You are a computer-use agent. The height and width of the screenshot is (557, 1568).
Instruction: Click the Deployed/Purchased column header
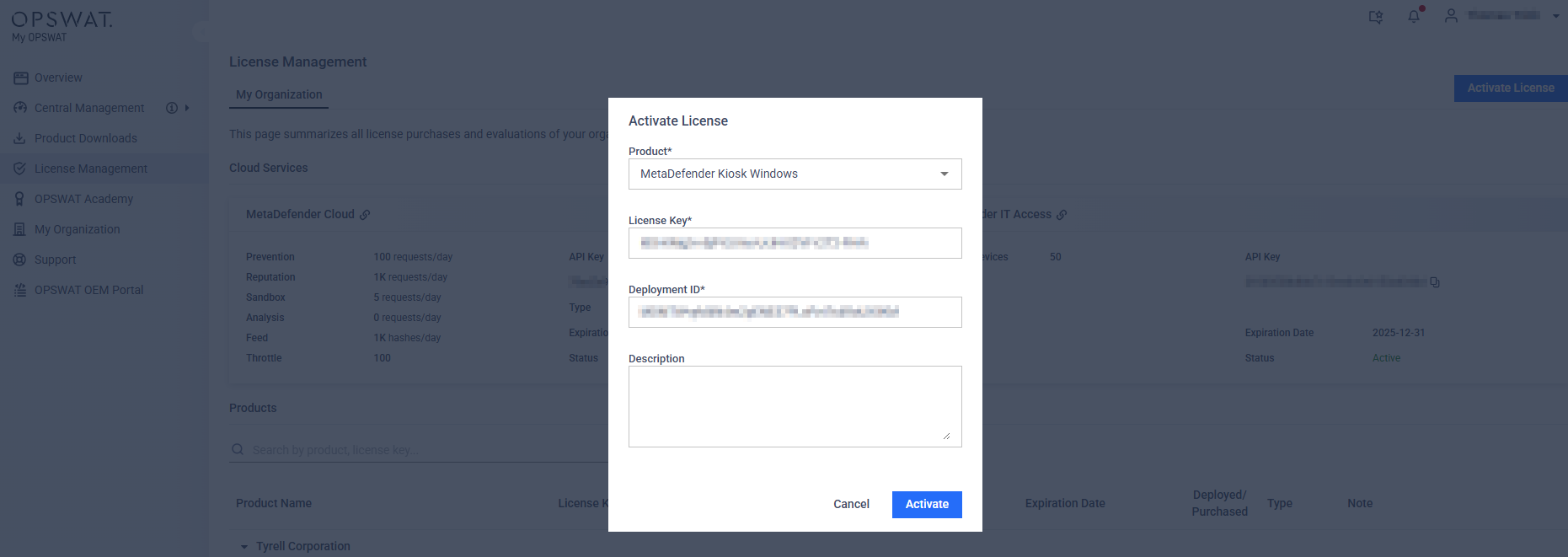point(1219,503)
